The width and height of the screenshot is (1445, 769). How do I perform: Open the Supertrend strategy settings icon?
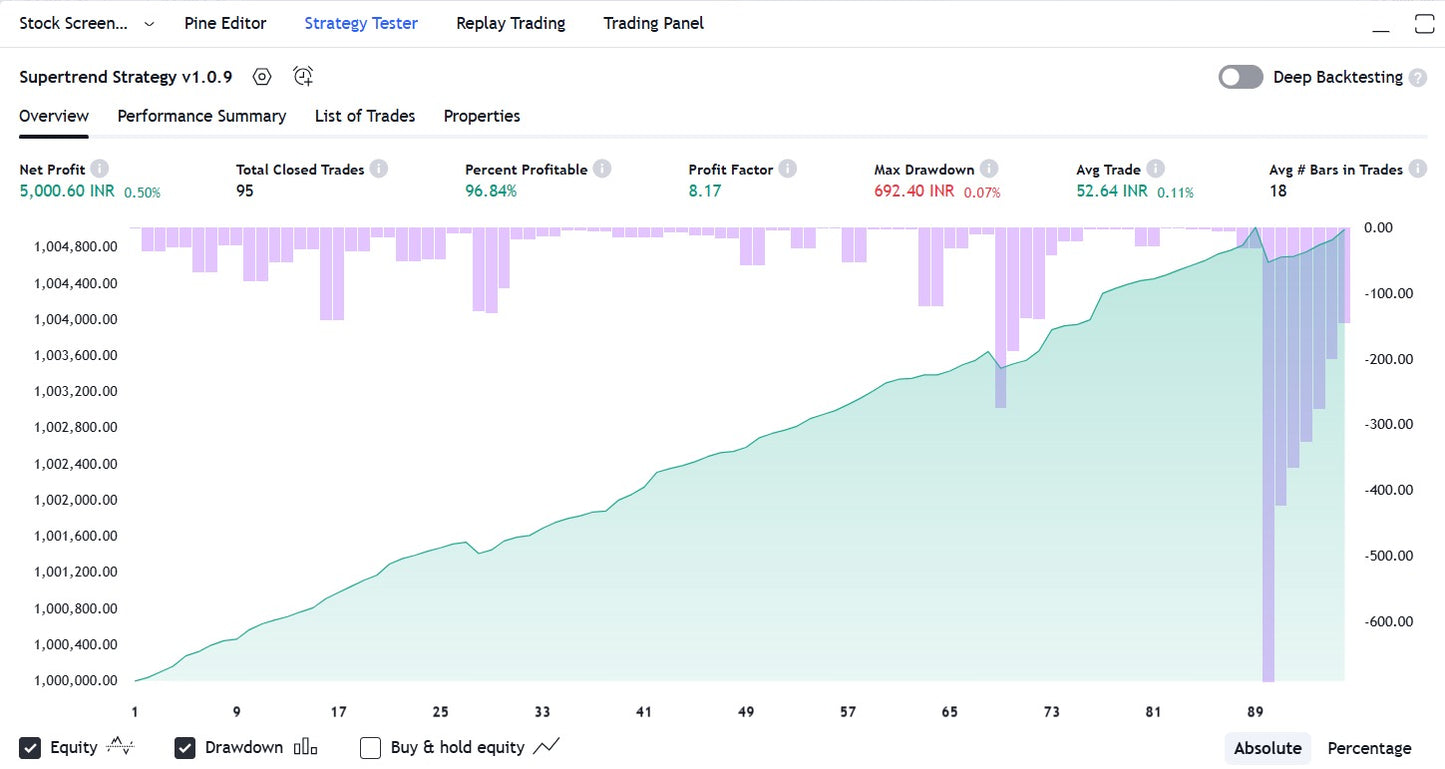pos(262,77)
